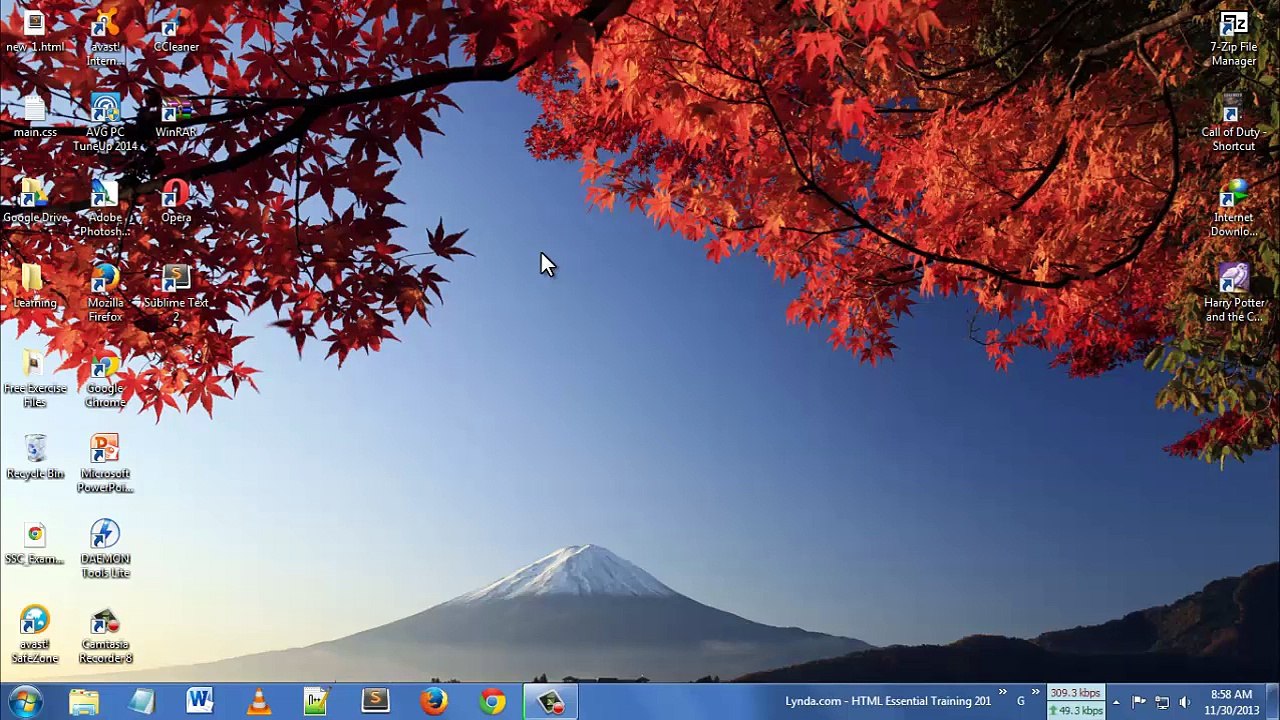This screenshot has height=720, width=1280.
Task: Open the Learning folder
Action: [x=35, y=288]
